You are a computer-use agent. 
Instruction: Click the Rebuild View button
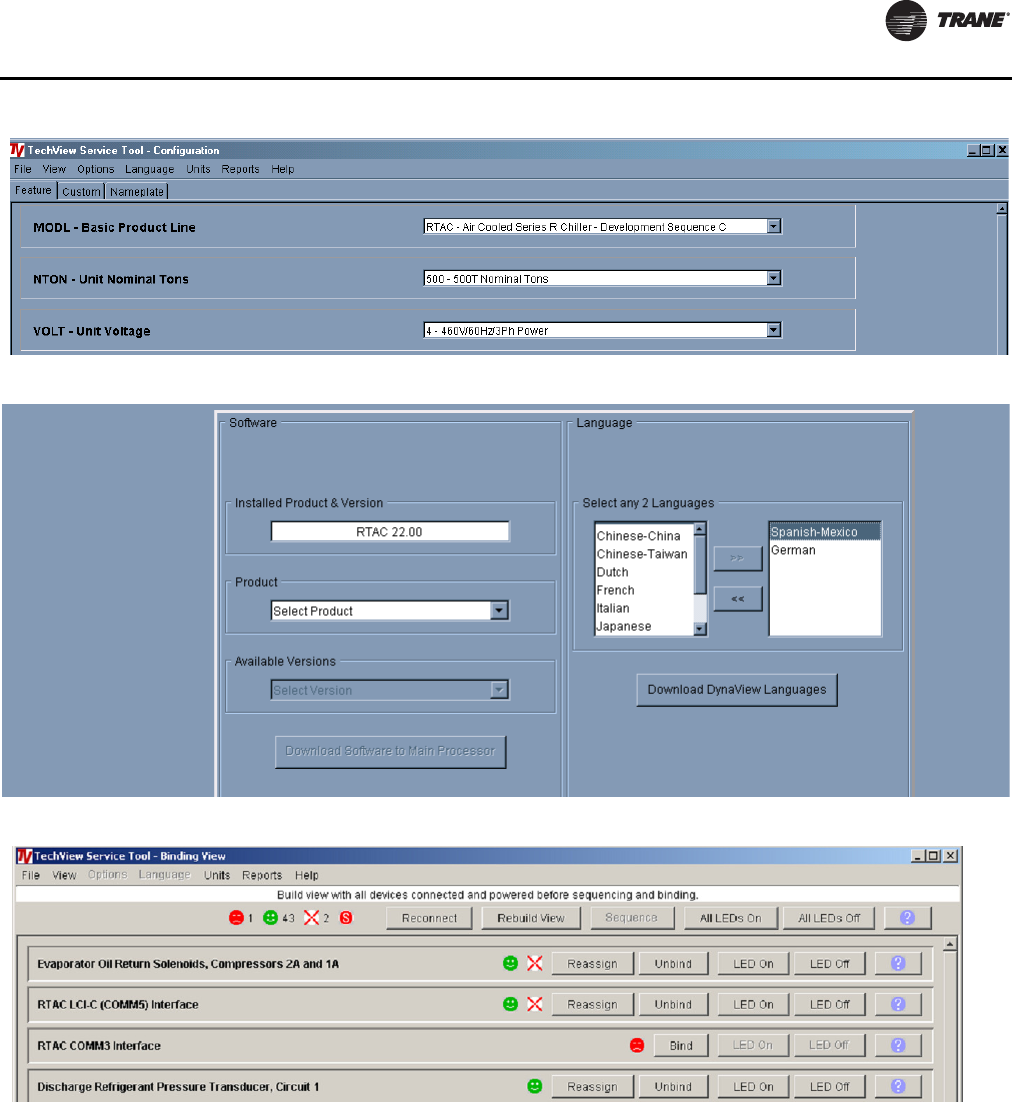[531, 919]
